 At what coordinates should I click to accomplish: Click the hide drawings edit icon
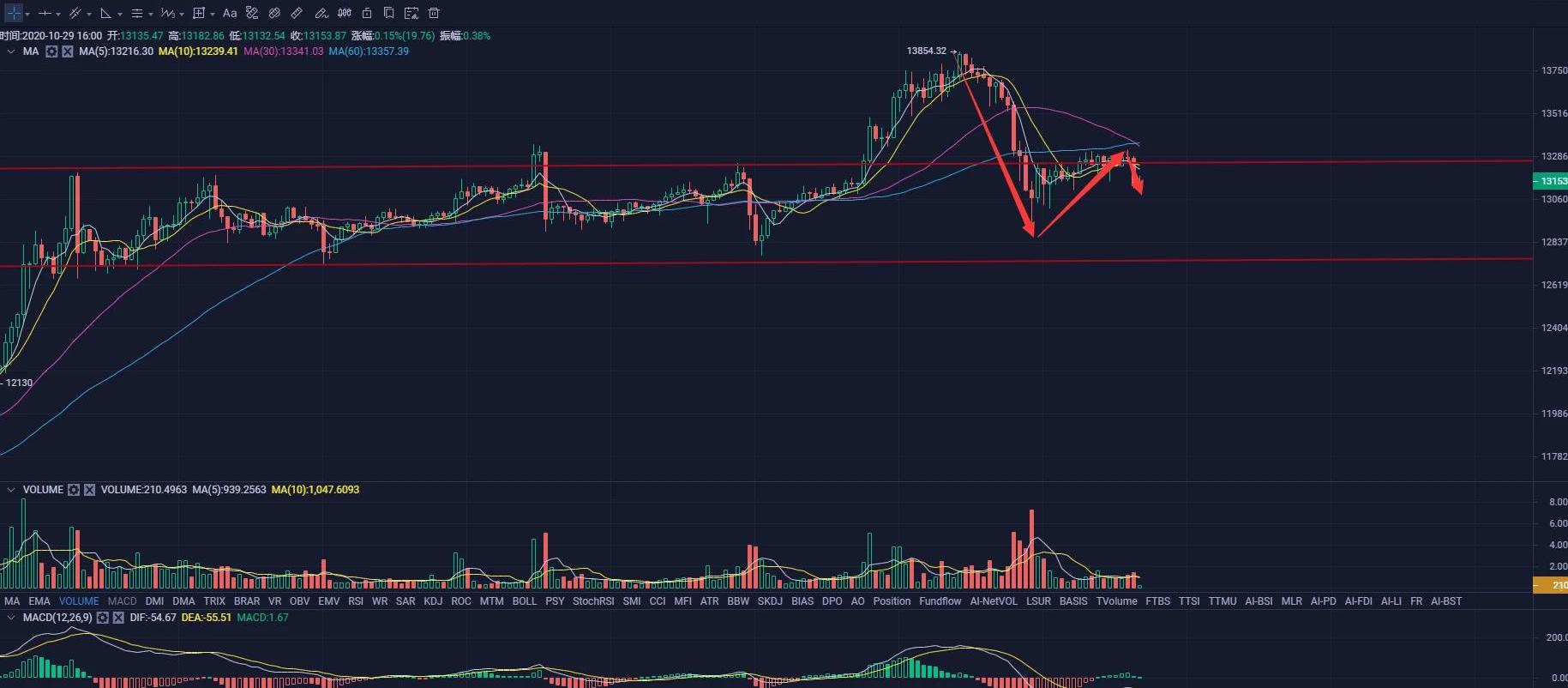(x=412, y=13)
